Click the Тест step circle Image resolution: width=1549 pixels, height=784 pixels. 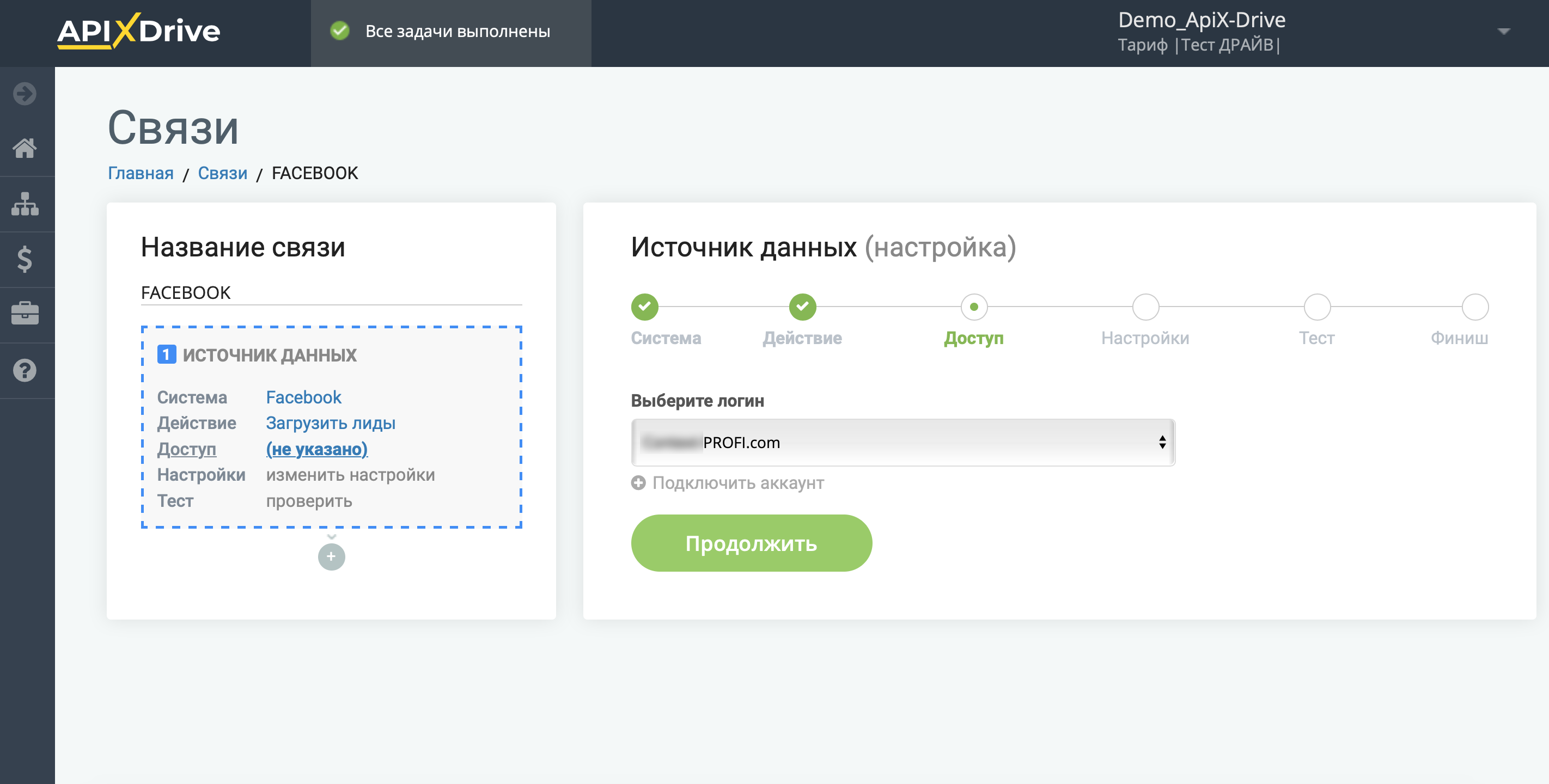(x=1317, y=307)
